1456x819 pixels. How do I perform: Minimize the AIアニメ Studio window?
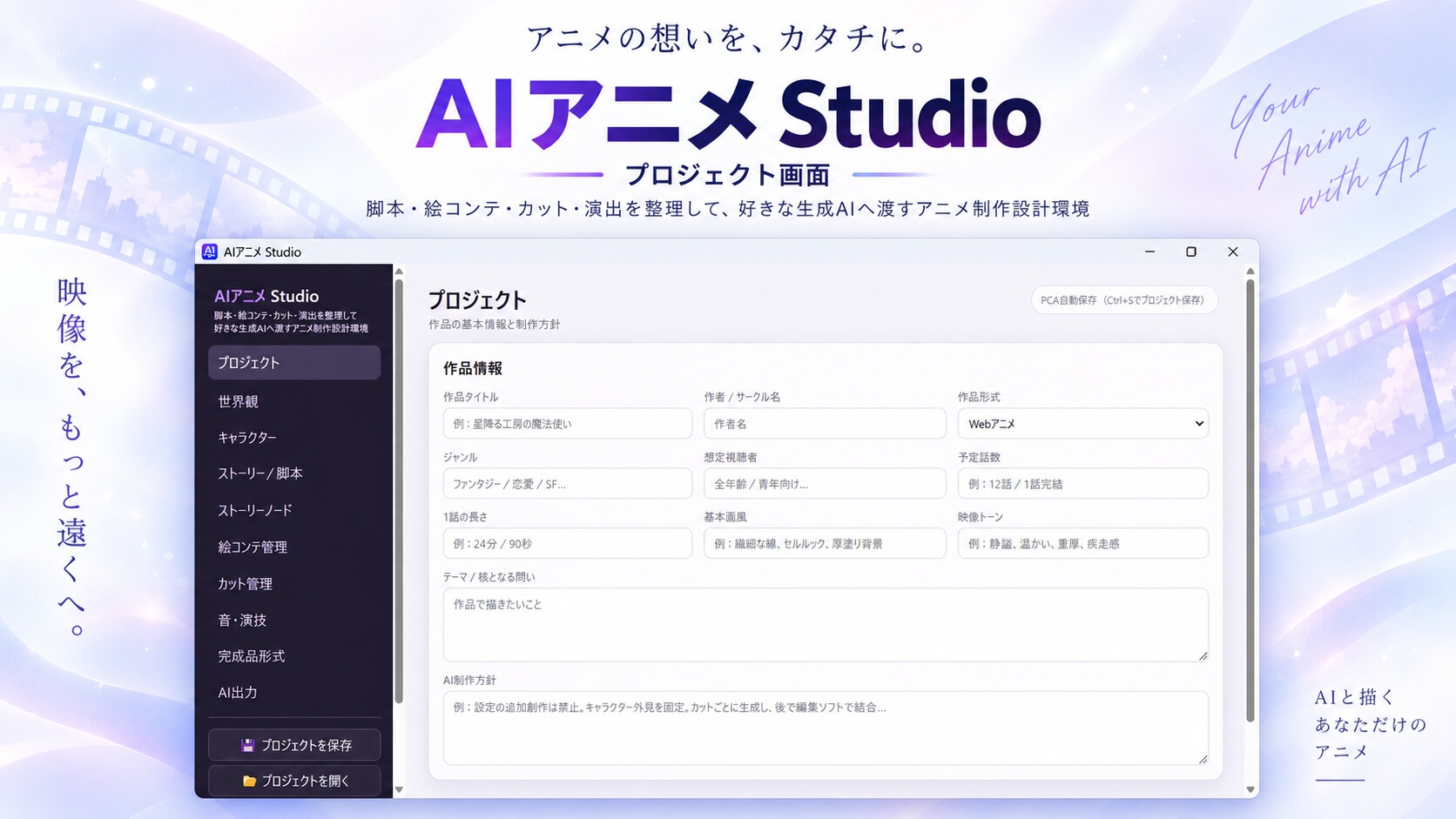point(1149,252)
